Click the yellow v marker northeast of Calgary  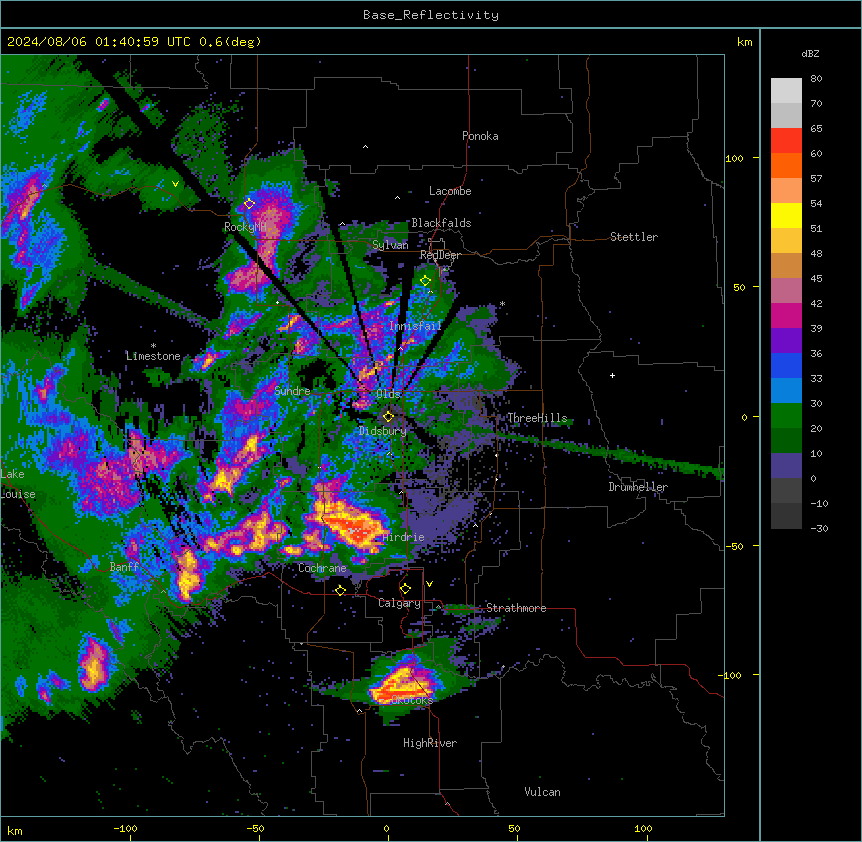(x=429, y=584)
